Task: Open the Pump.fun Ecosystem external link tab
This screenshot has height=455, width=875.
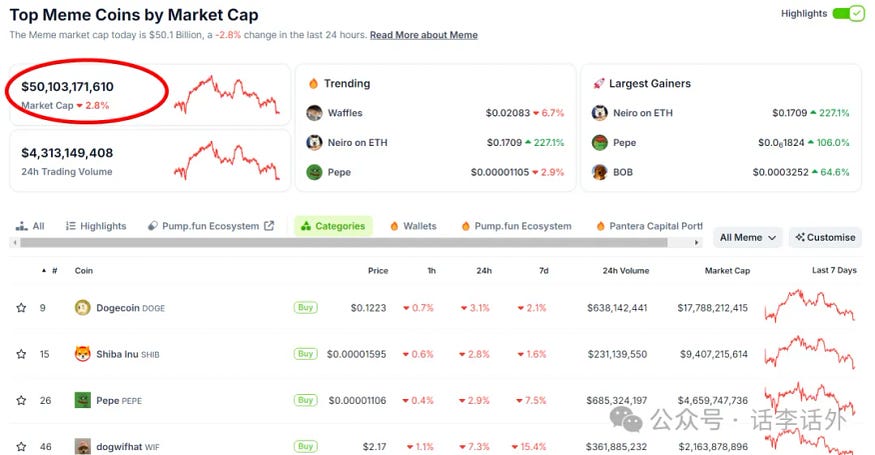Action: pos(210,226)
